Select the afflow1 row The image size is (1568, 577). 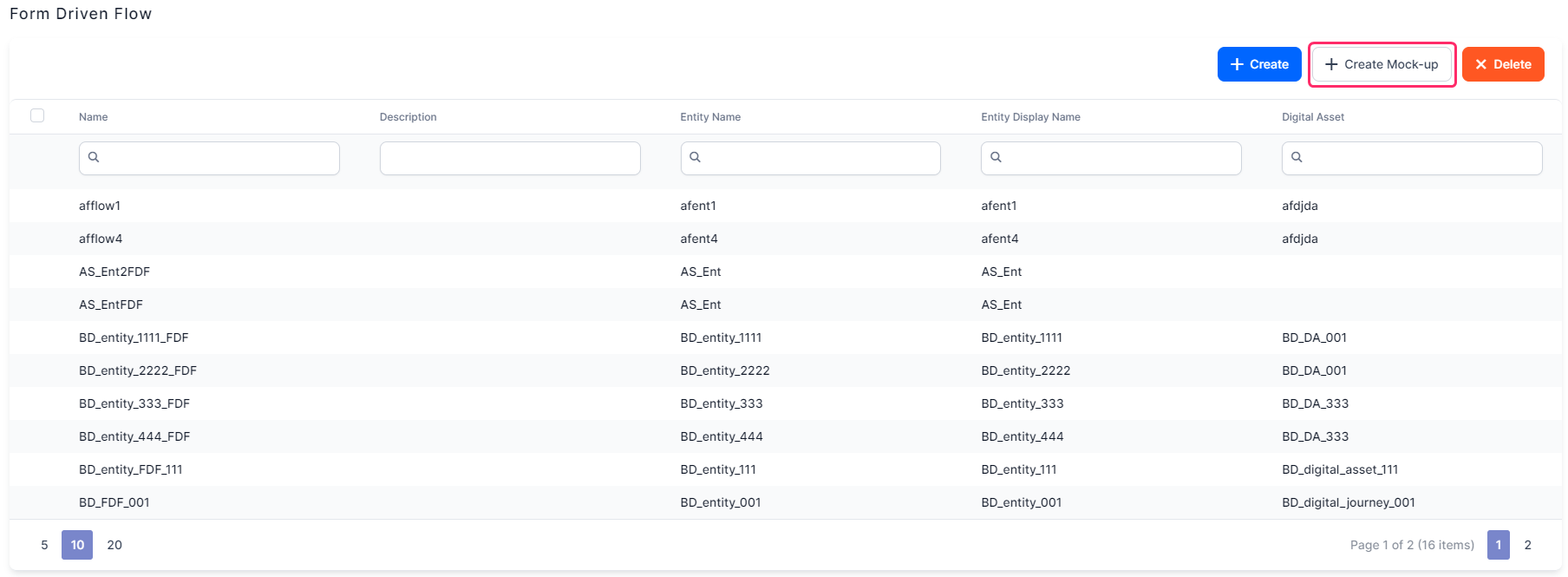click(x=100, y=206)
